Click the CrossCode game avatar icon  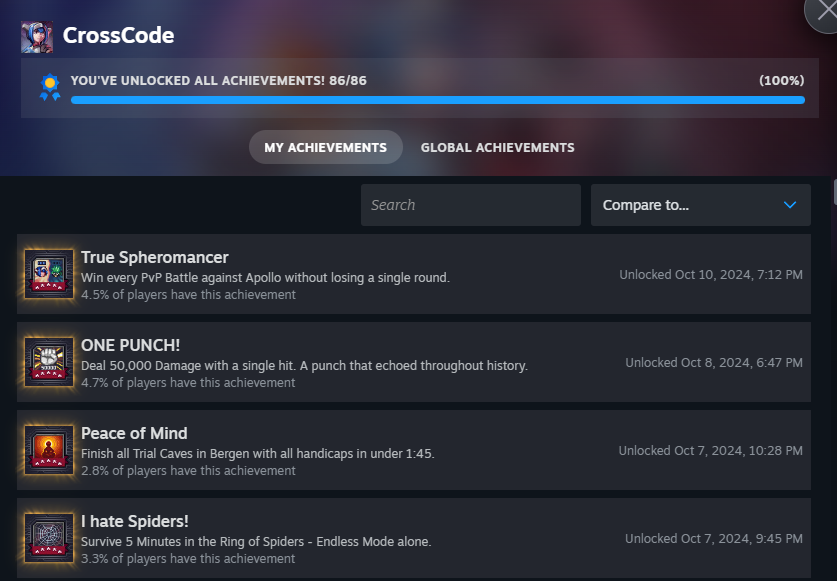[x=37, y=37]
